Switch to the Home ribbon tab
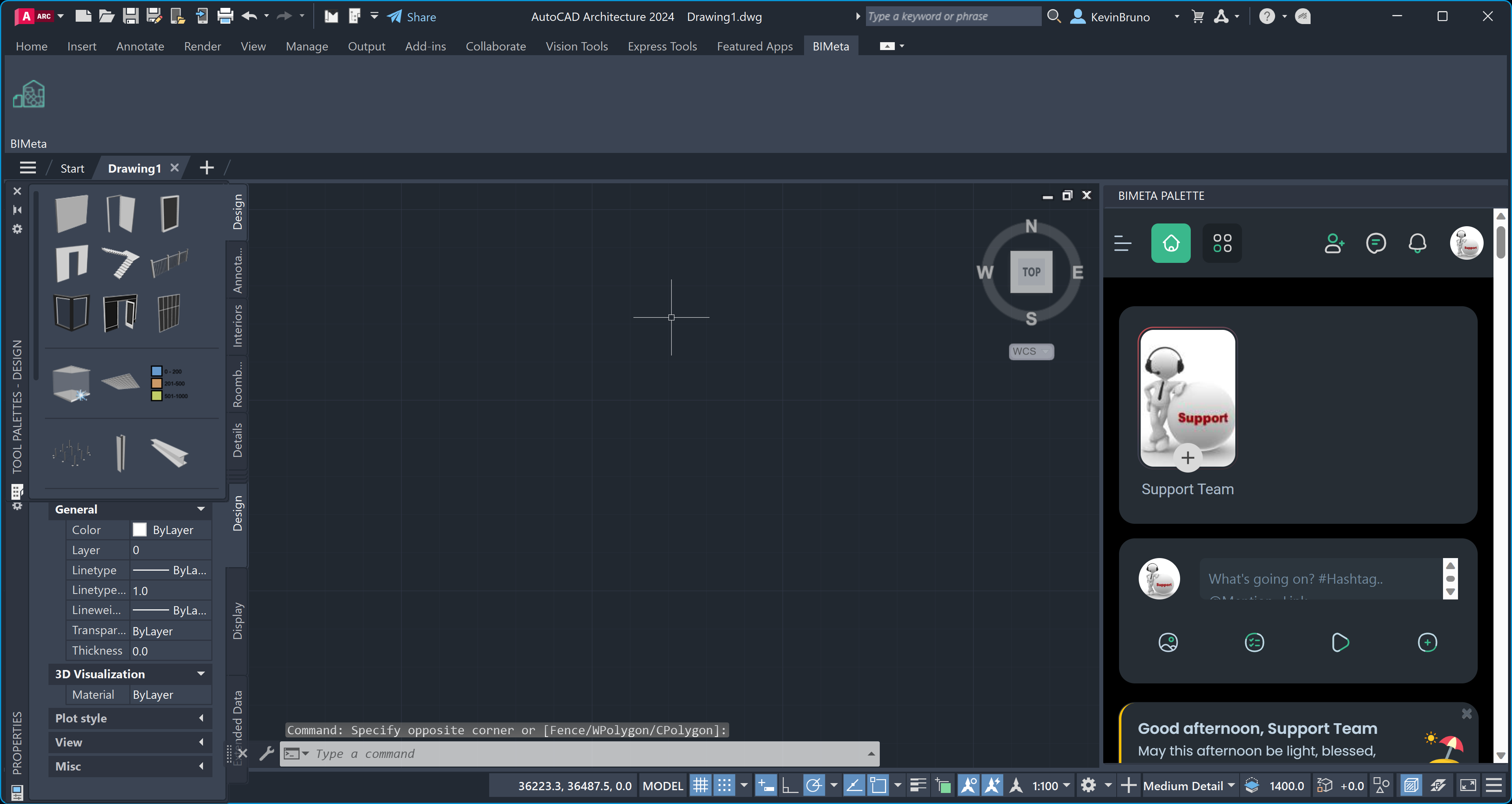The height and width of the screenshot is (804, 1512). pyautogui.click(x=32, y=47)
